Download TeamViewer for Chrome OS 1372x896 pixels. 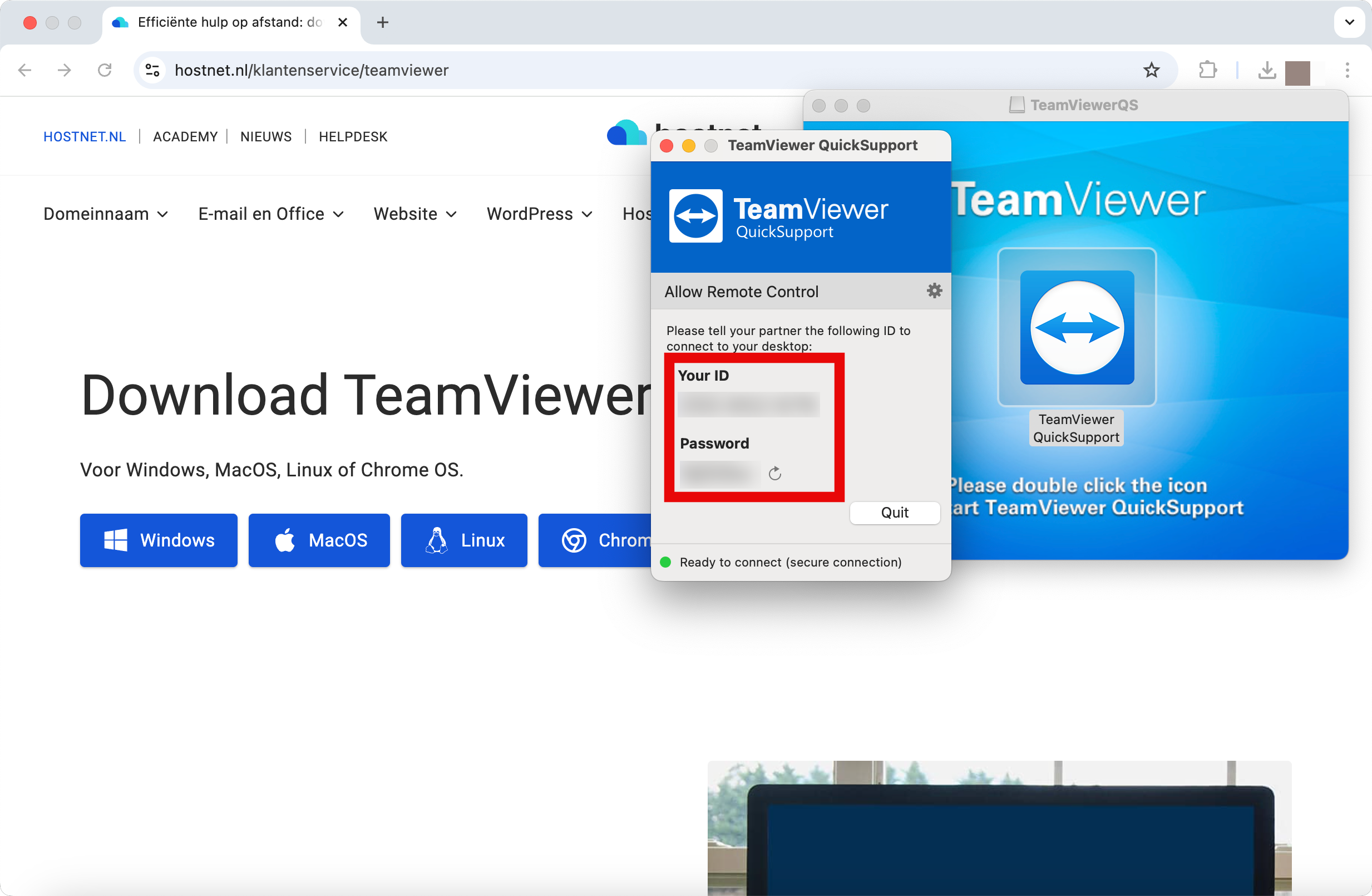pyautogui.click(x=595, y=540)
